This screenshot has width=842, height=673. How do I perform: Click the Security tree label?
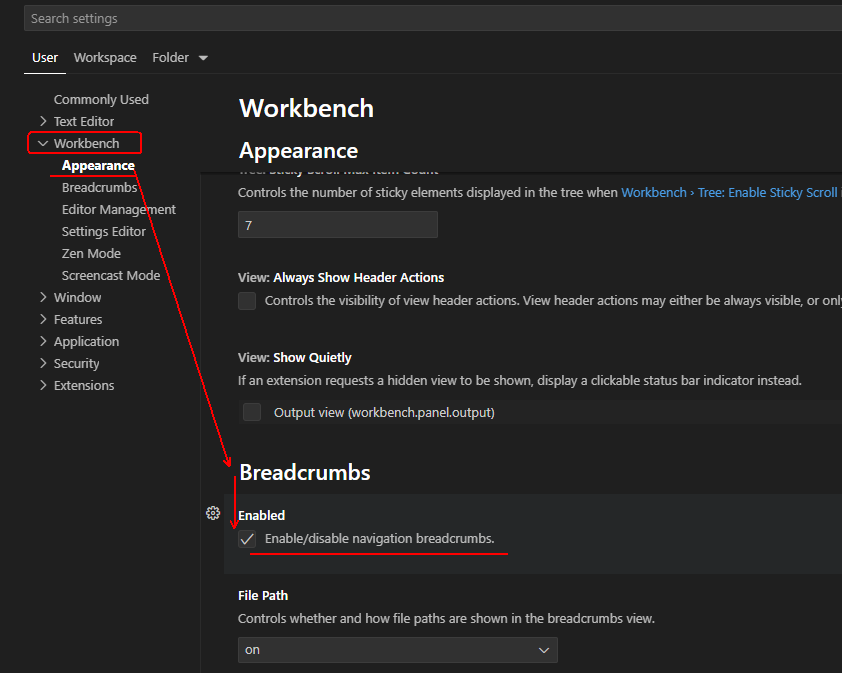76,363
